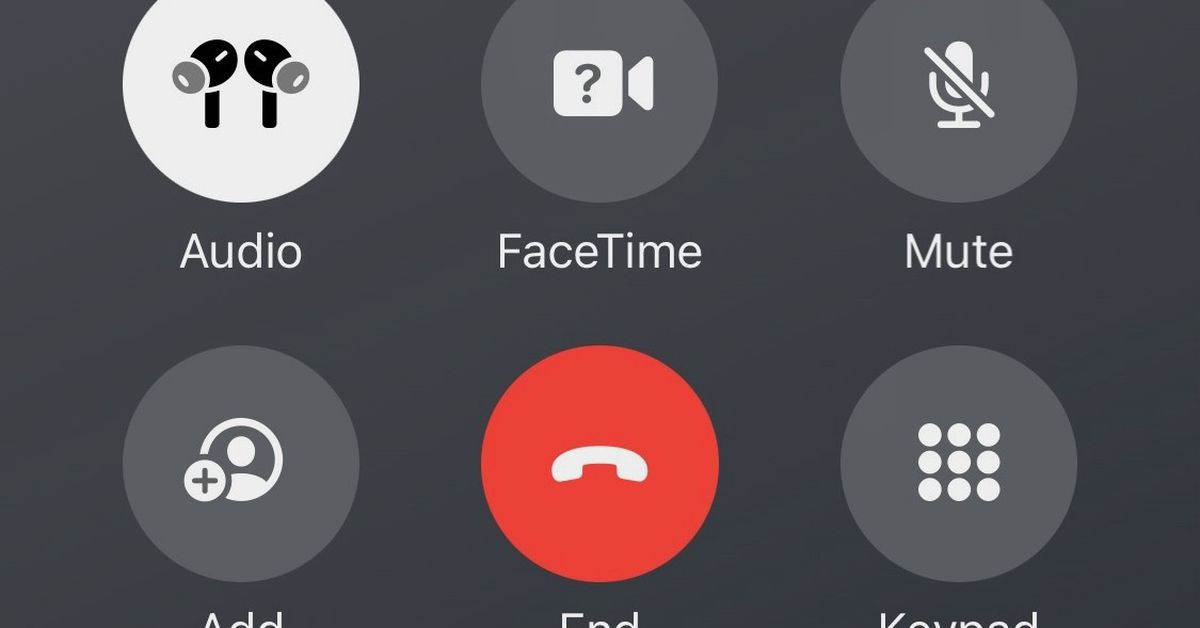Toggle the highlighted white Audio button

[x=240, y=84]
